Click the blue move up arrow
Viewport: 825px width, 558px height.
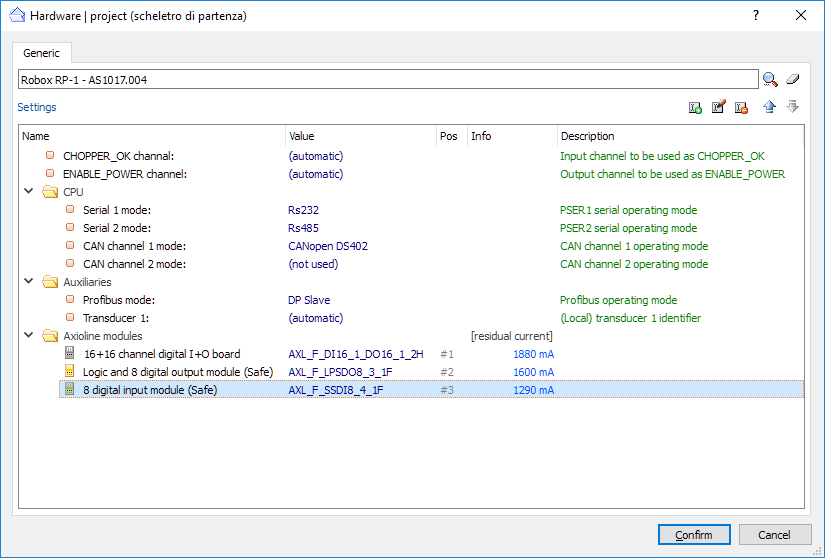(769, 107)
